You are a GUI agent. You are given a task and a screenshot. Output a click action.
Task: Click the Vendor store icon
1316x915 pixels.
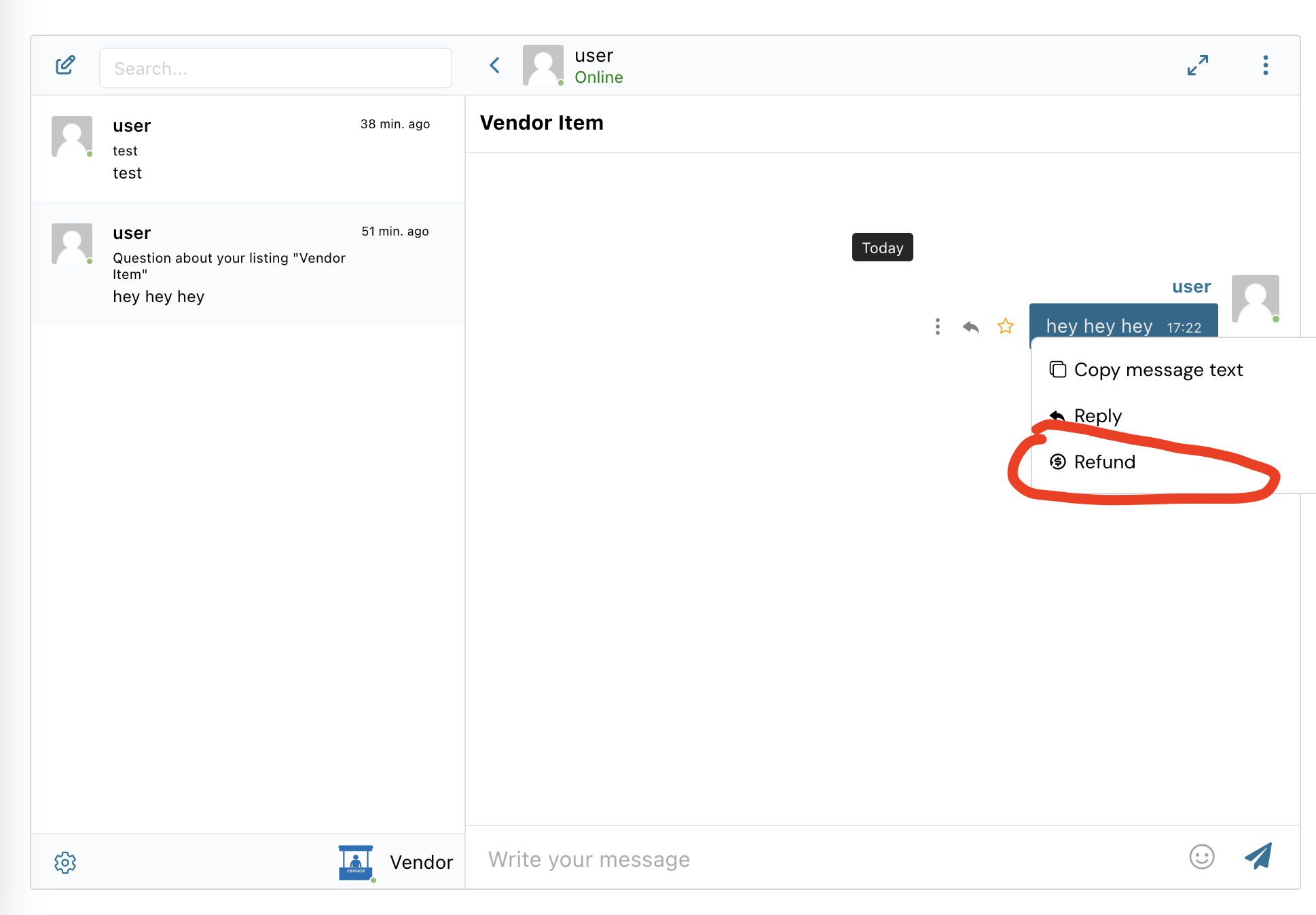[355, 861]
